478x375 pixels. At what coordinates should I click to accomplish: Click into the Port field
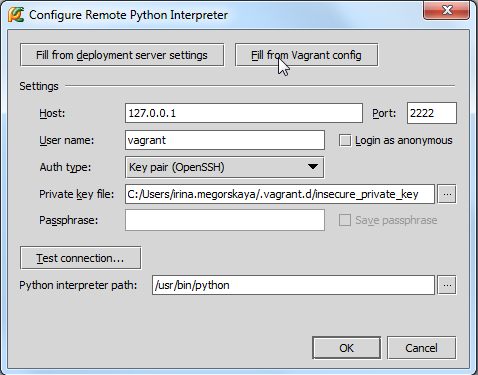[432, 113]
